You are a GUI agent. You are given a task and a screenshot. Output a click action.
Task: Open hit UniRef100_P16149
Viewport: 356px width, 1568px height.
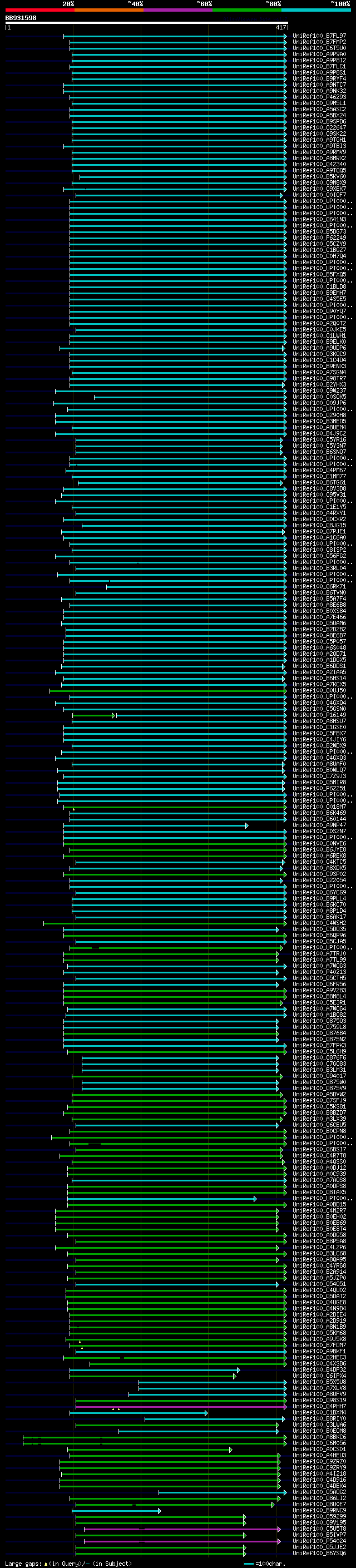pos(319,715)
